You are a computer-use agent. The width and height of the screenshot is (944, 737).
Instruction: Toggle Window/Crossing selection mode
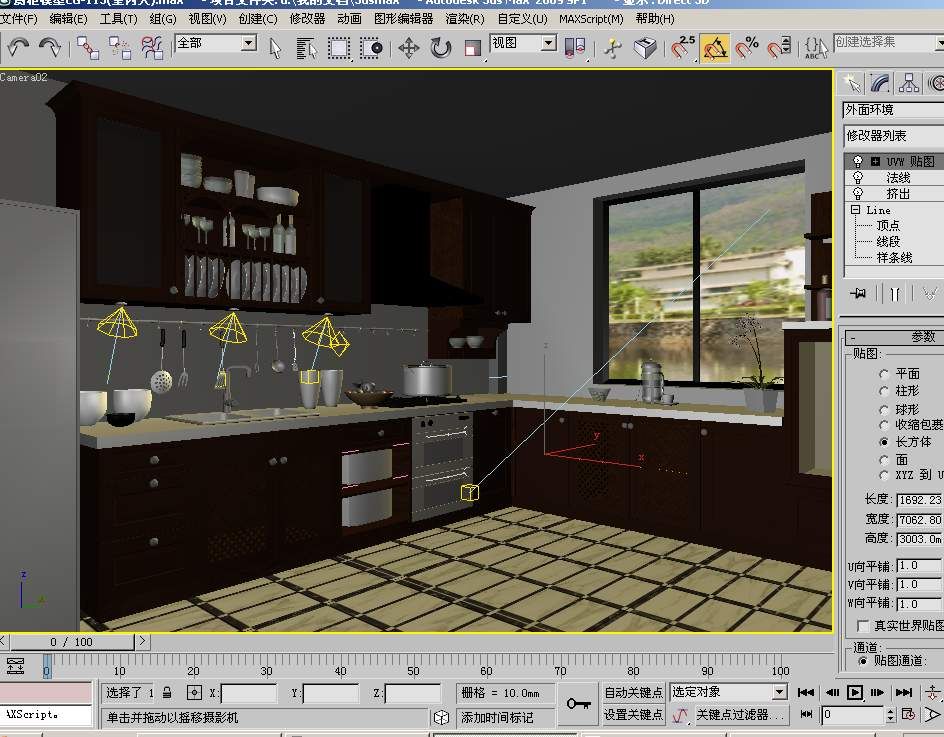coord(371,48)
